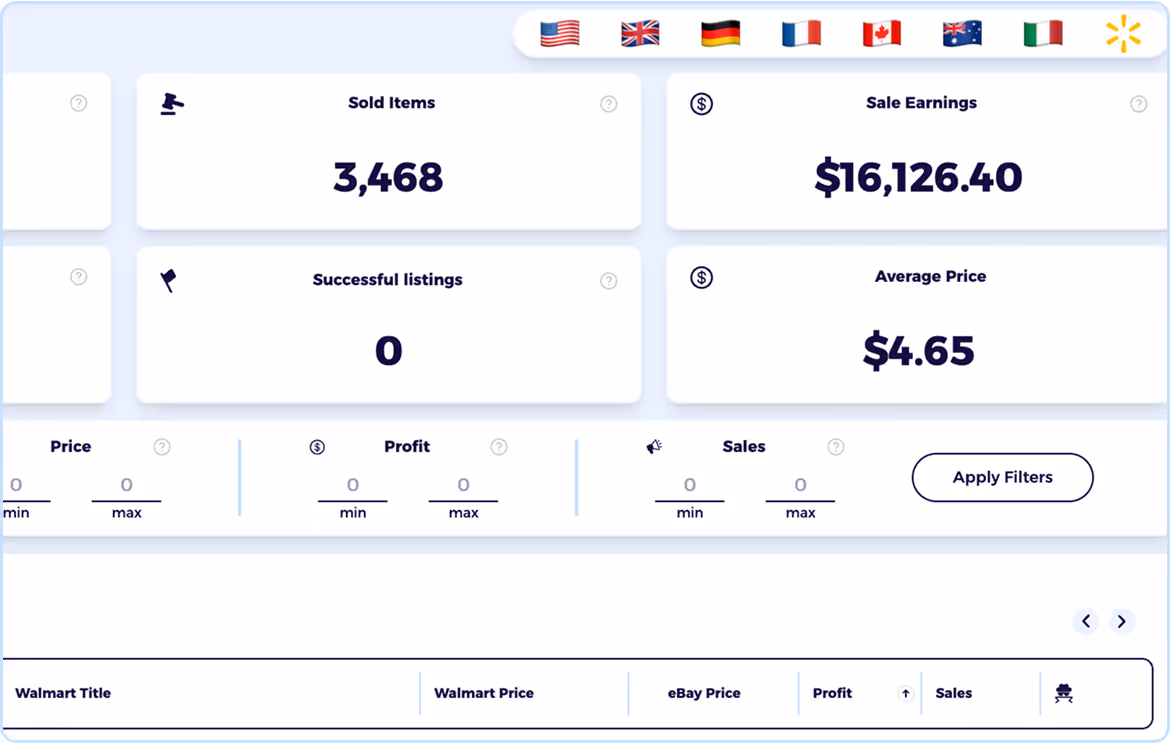Open help for Sale Earnings card
1170x743 pixels.
click(1139, 104)
